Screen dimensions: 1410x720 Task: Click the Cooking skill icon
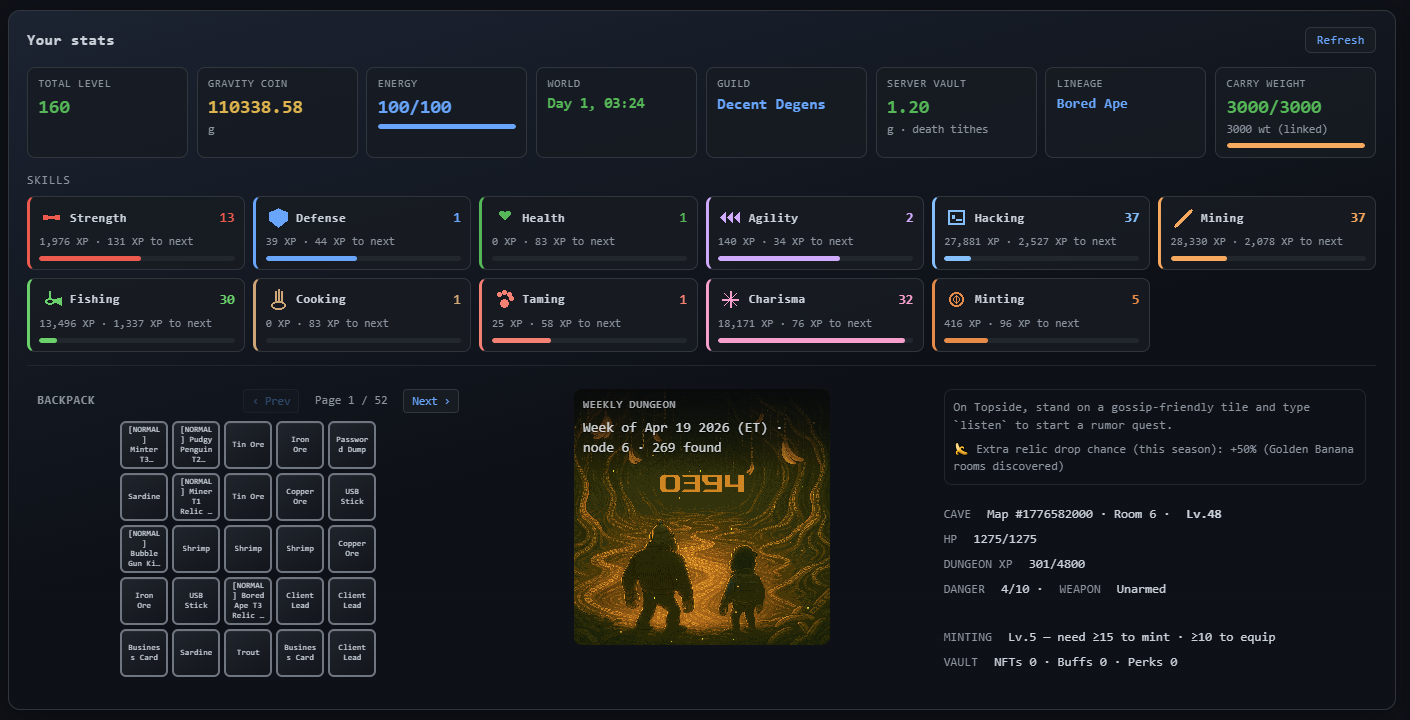(278, 299)
